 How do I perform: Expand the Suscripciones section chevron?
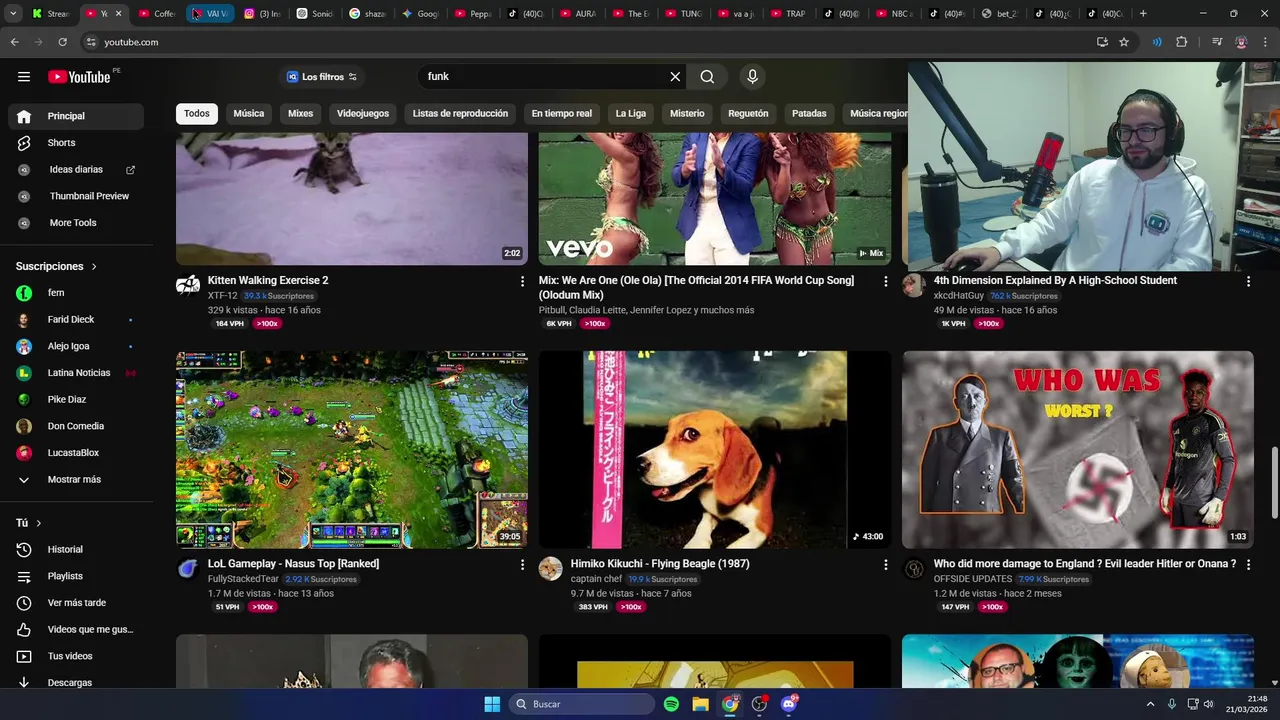click(94, 267)
